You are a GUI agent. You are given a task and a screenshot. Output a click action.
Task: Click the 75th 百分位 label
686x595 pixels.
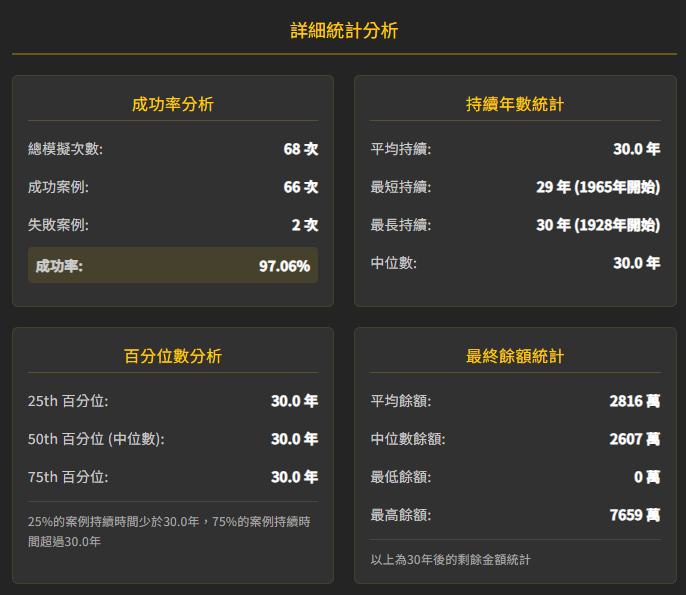click(x=68, y=477)
